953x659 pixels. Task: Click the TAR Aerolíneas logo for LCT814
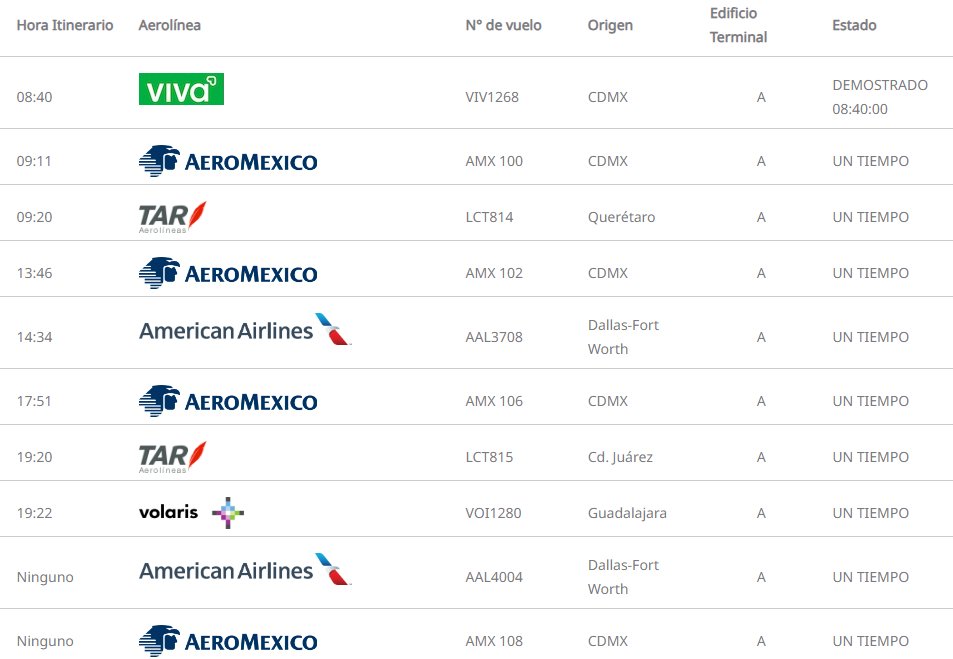173,217
